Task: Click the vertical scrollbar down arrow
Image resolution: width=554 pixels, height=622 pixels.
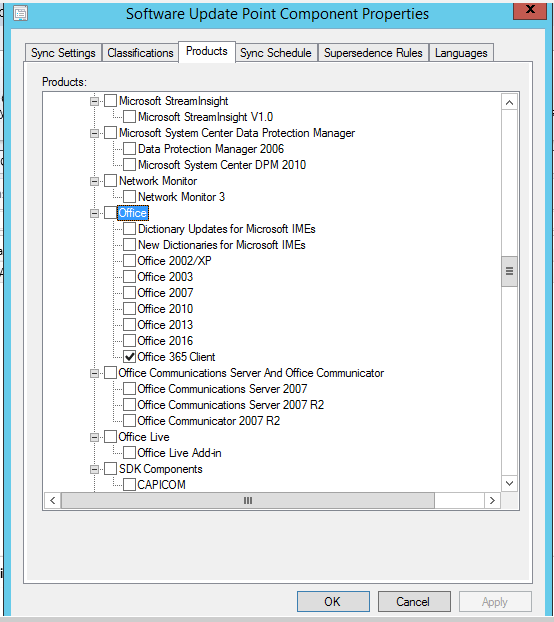Action: 510,483
